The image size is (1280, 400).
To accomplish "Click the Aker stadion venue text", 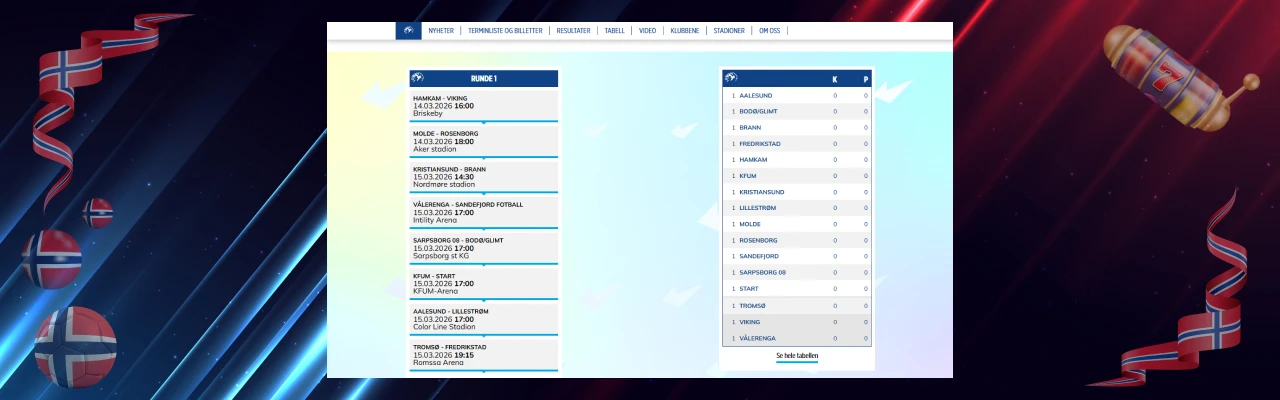I will (435, 149).
